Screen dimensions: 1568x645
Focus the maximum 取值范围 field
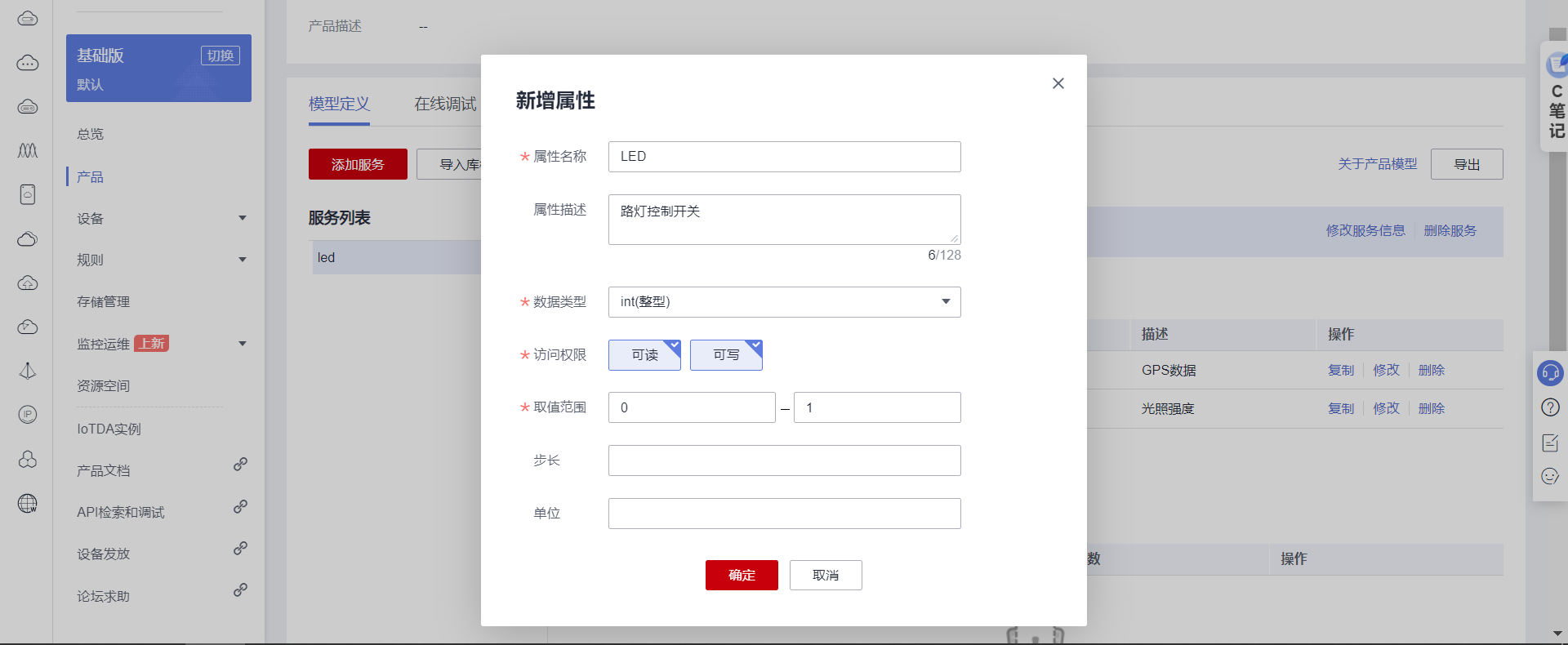pyautogui.click(x=877, y=407)
